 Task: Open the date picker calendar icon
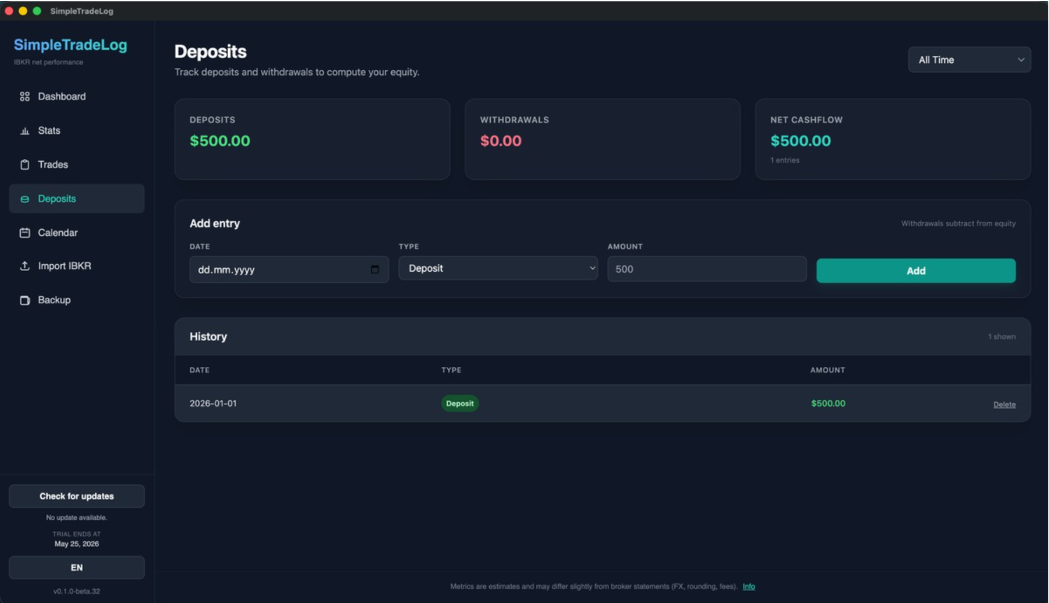coord(375,269)
